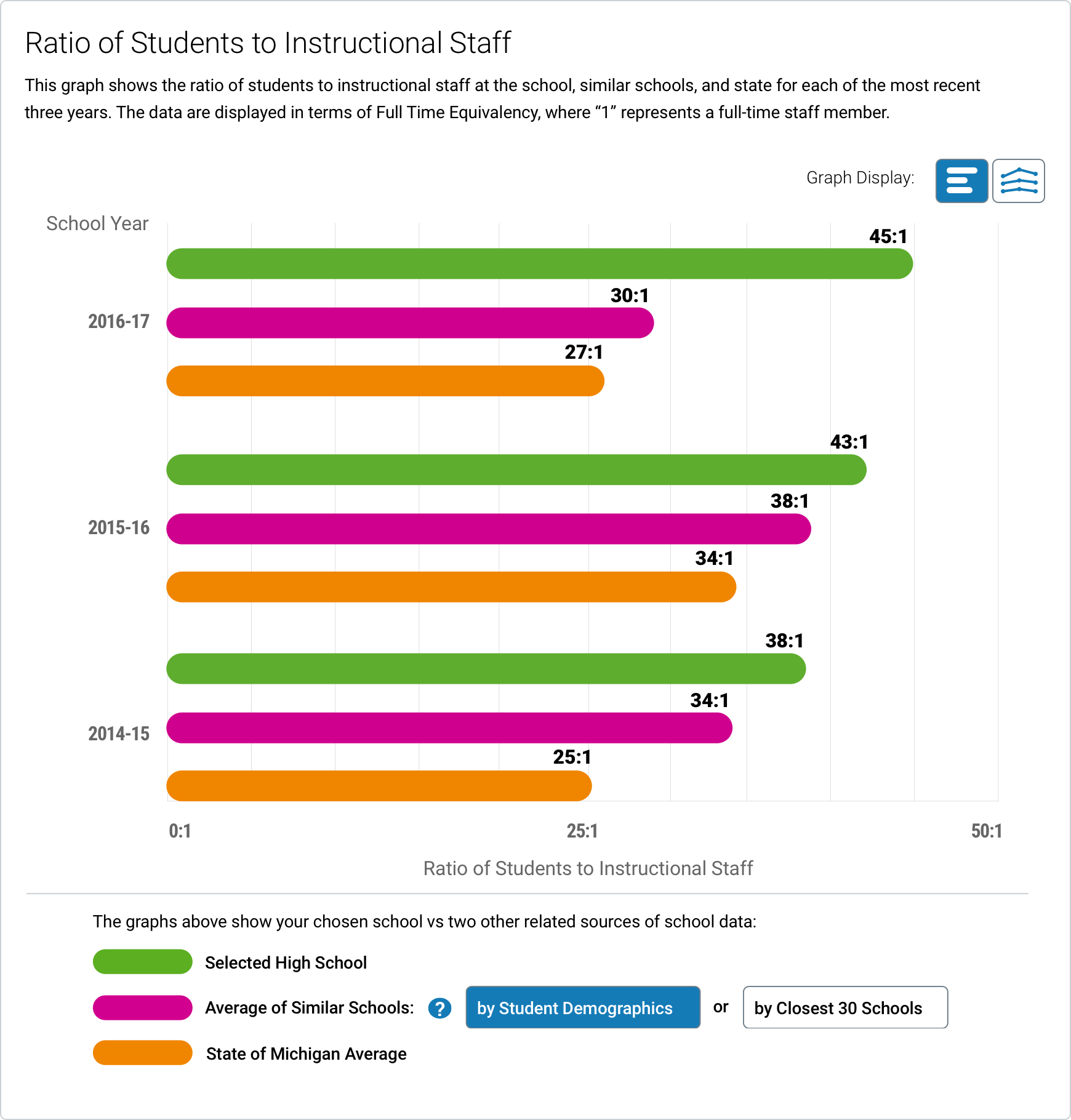This screenshot has width=1071, height=1120.
Task: Click the 2016-17 school year label
Action: (x=119, y=322)
